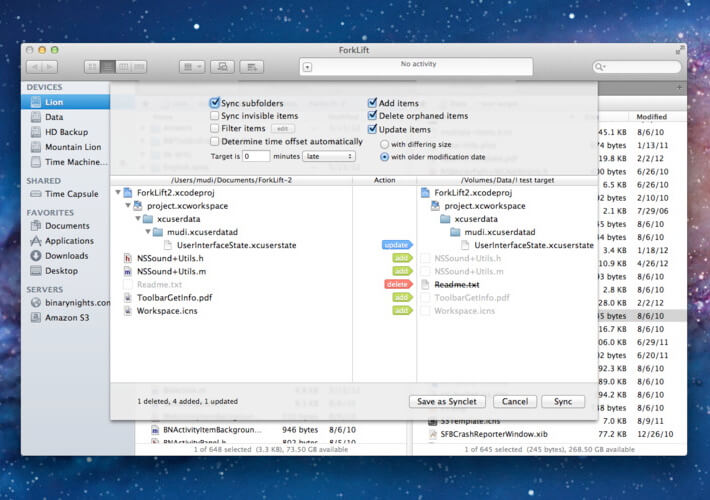710x500 pixels.
Task: Select the BNActivityItemBackground file in the left pane
Action: [x=212, y=429]
